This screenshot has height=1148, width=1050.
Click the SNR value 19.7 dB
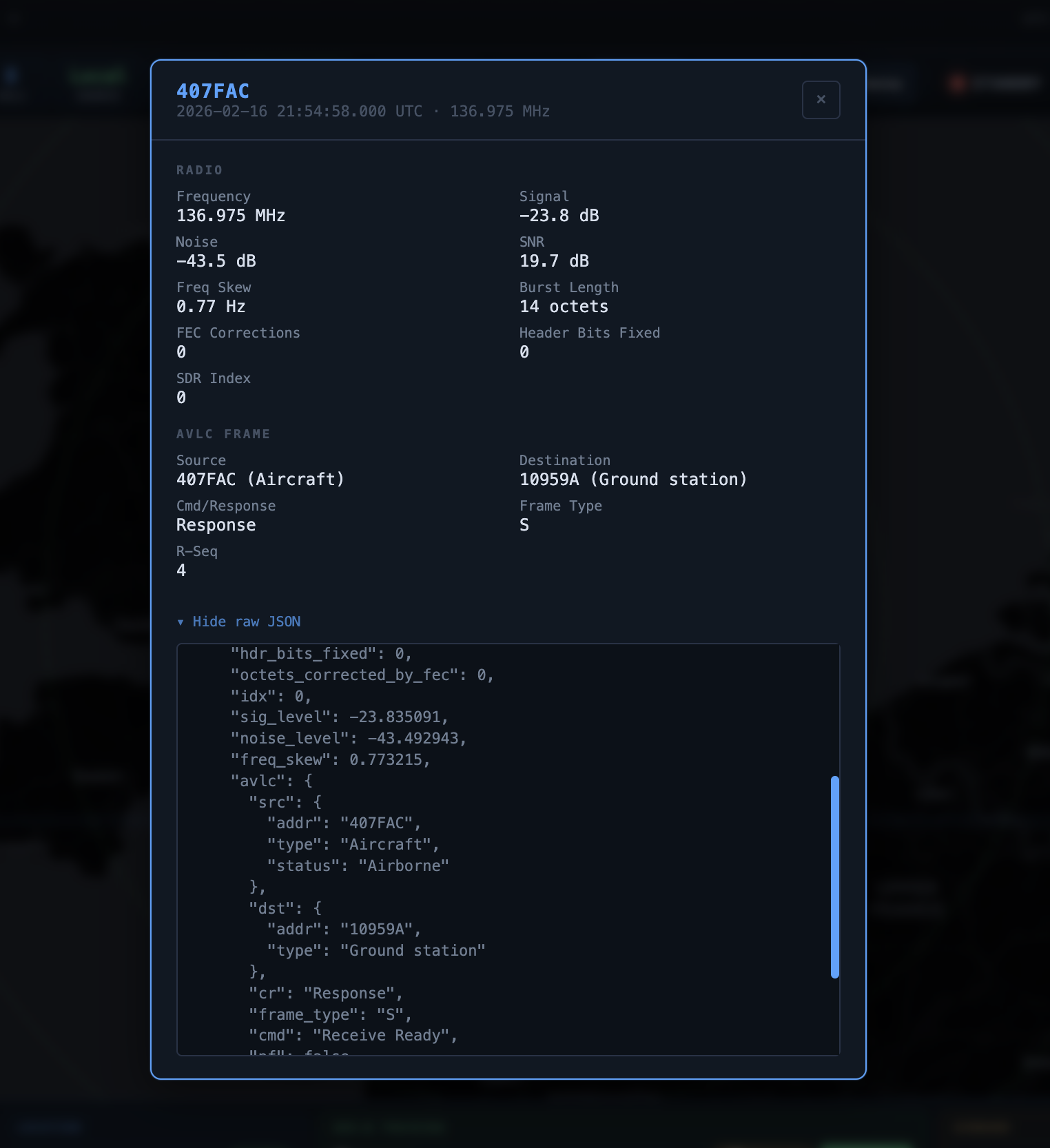(x=554, y=261)
